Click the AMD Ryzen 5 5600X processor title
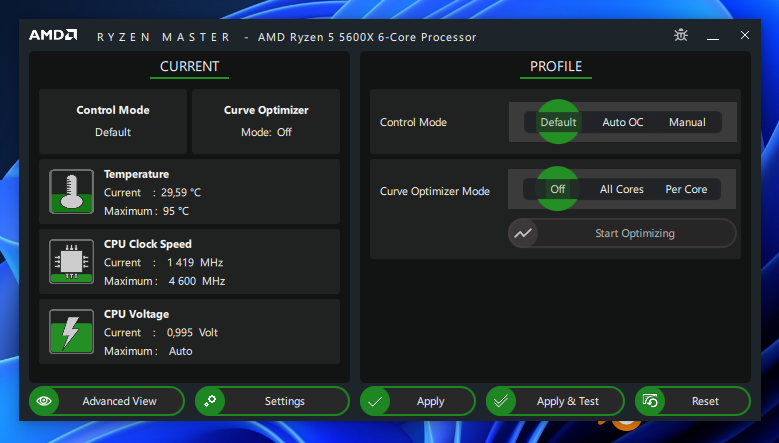 [x=367, y=37]
